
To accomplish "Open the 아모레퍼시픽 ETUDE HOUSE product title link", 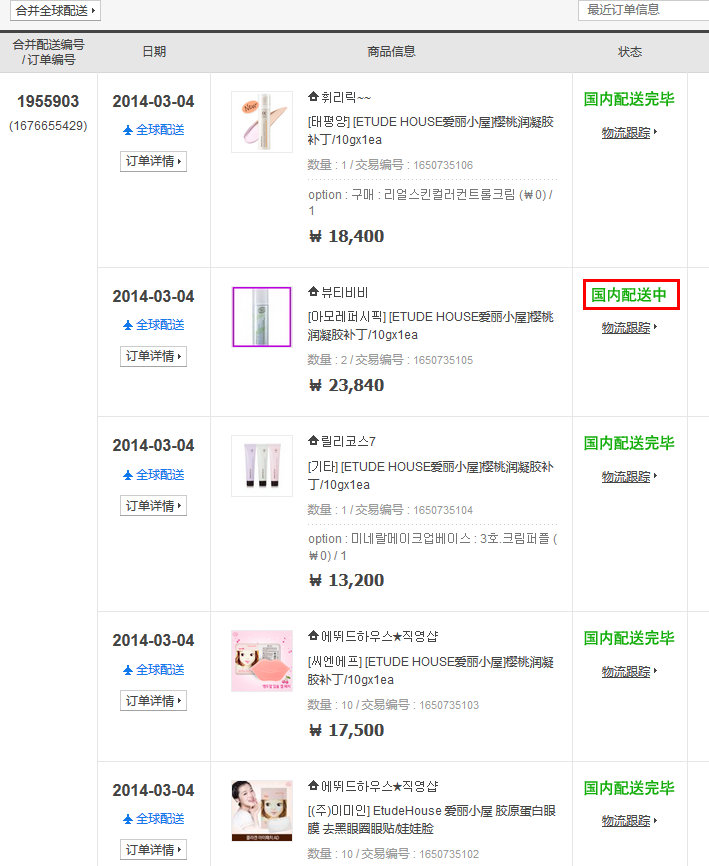I will (x=430, y=325).
